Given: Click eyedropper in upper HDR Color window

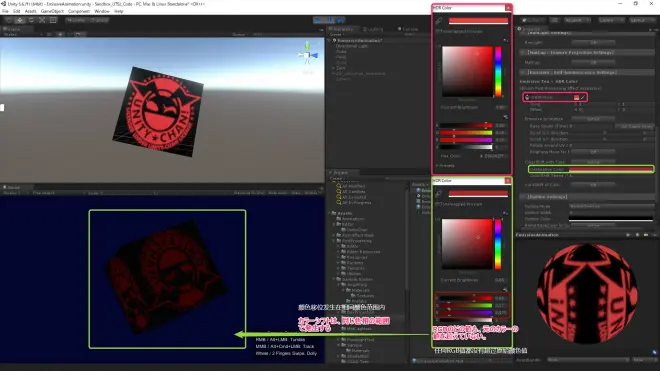Looking at the screenshot, I should [439, 21].
